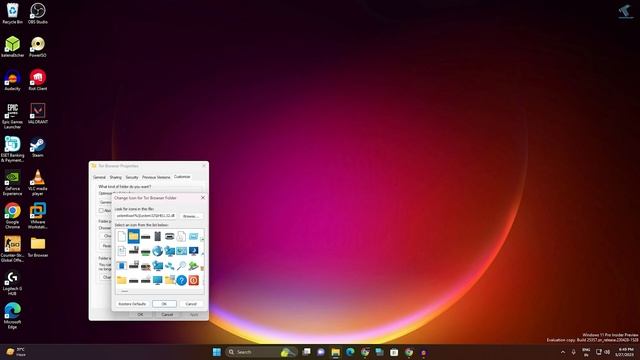Select ESET Banking & Payment desktop icon
The image size is (640, 360).
pos(12,149)
